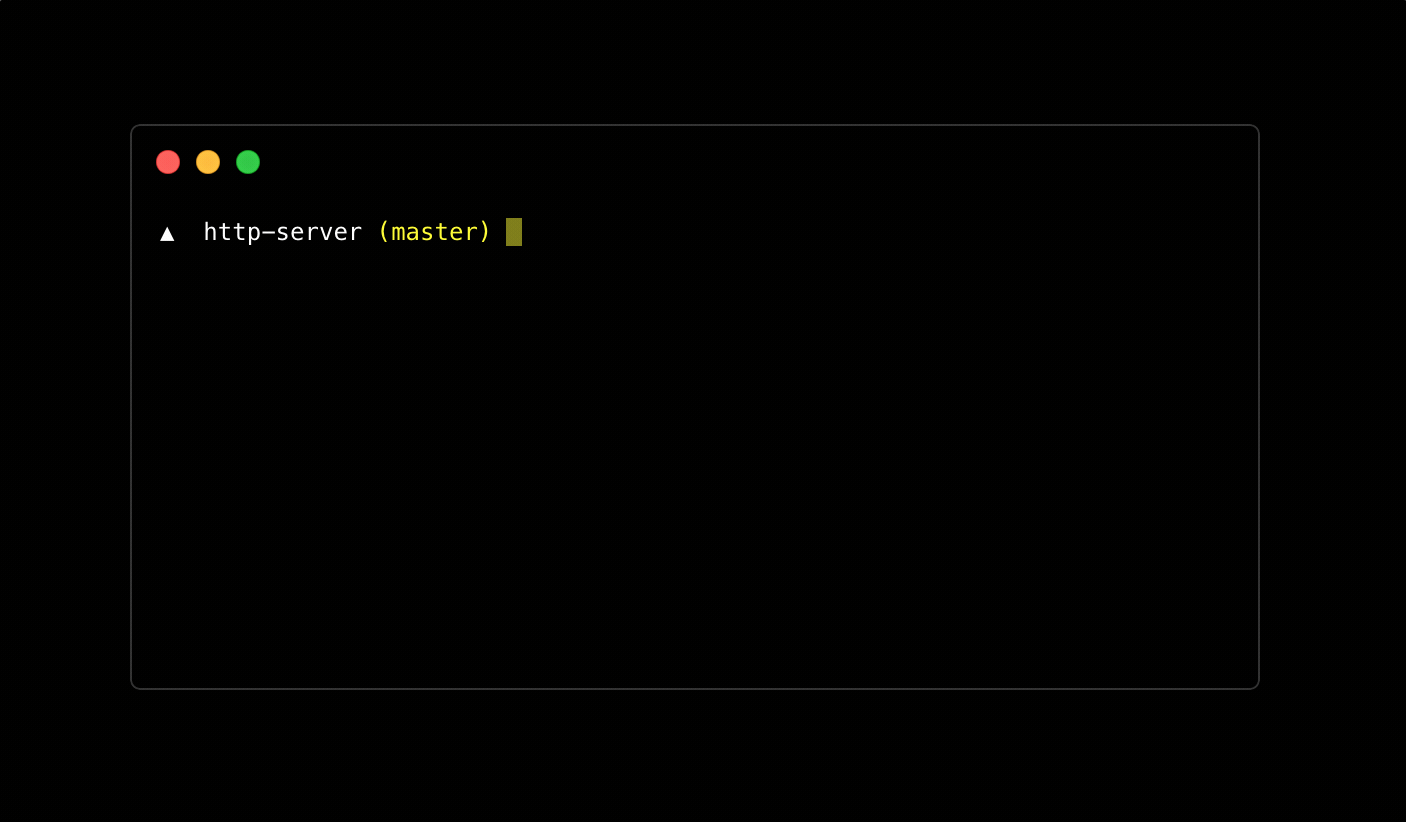Select the http-server directory name
Screen dimensions: 1406x822
coord(282,232)
